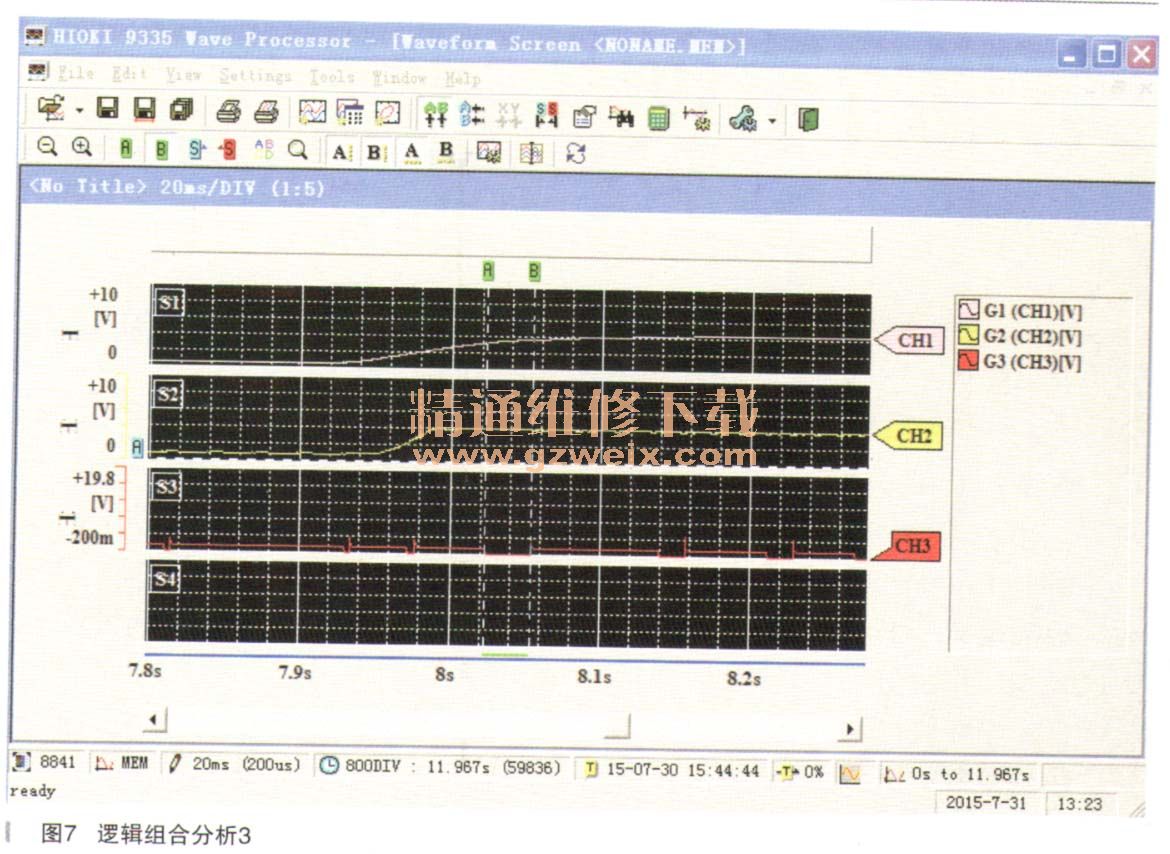Click the AB/CD cursor toolbar icon
This screenshot has height=854, width=1170.
[264, 149]
